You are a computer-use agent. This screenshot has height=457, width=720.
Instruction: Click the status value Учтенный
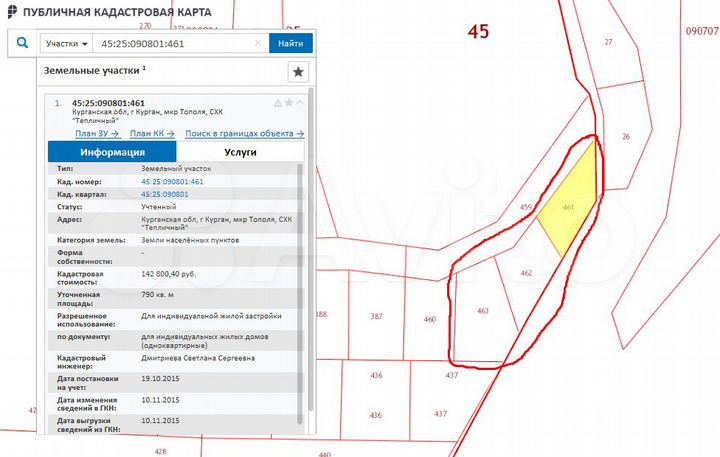(x=158, y=207)
